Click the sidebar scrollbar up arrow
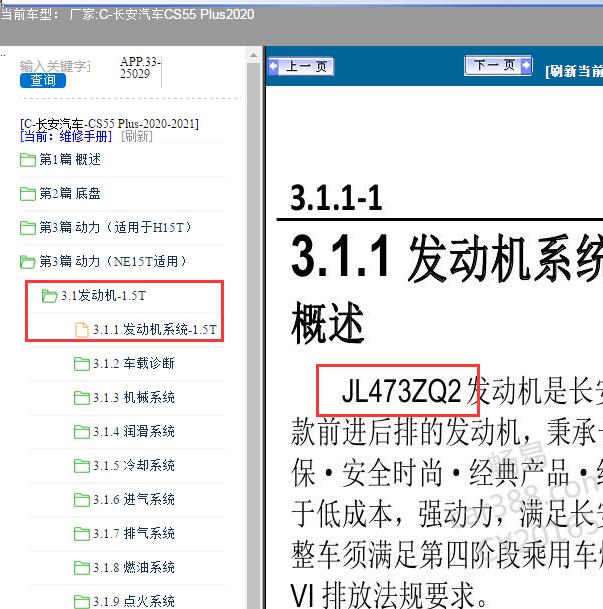Screen dimensions: 603x609 (x=254, y=56)
